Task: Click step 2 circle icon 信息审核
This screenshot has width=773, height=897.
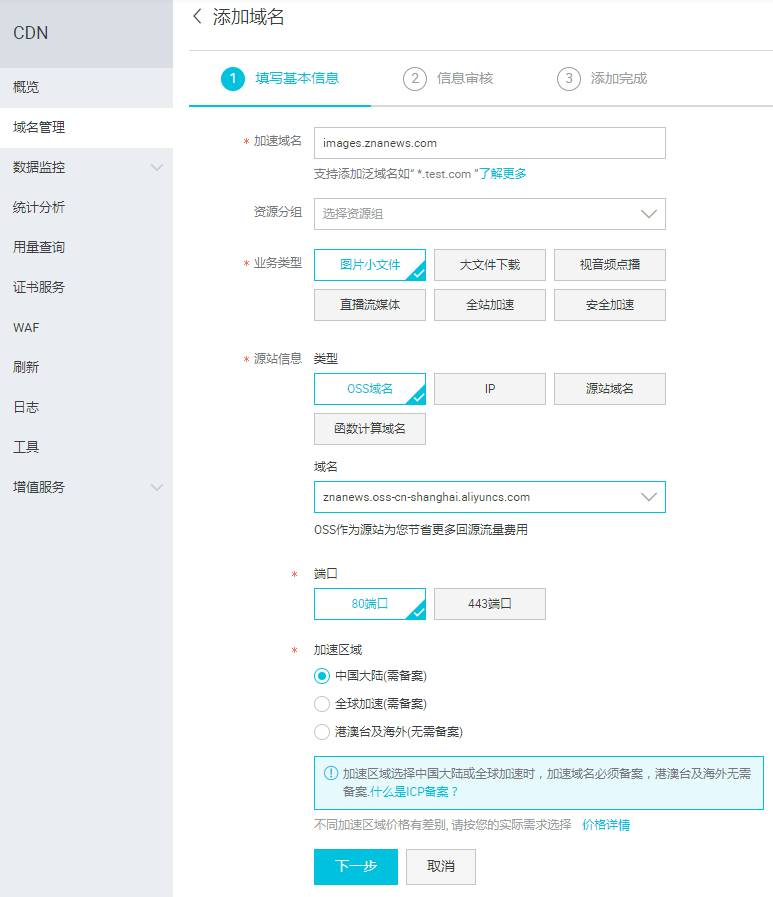Action: 414,78
